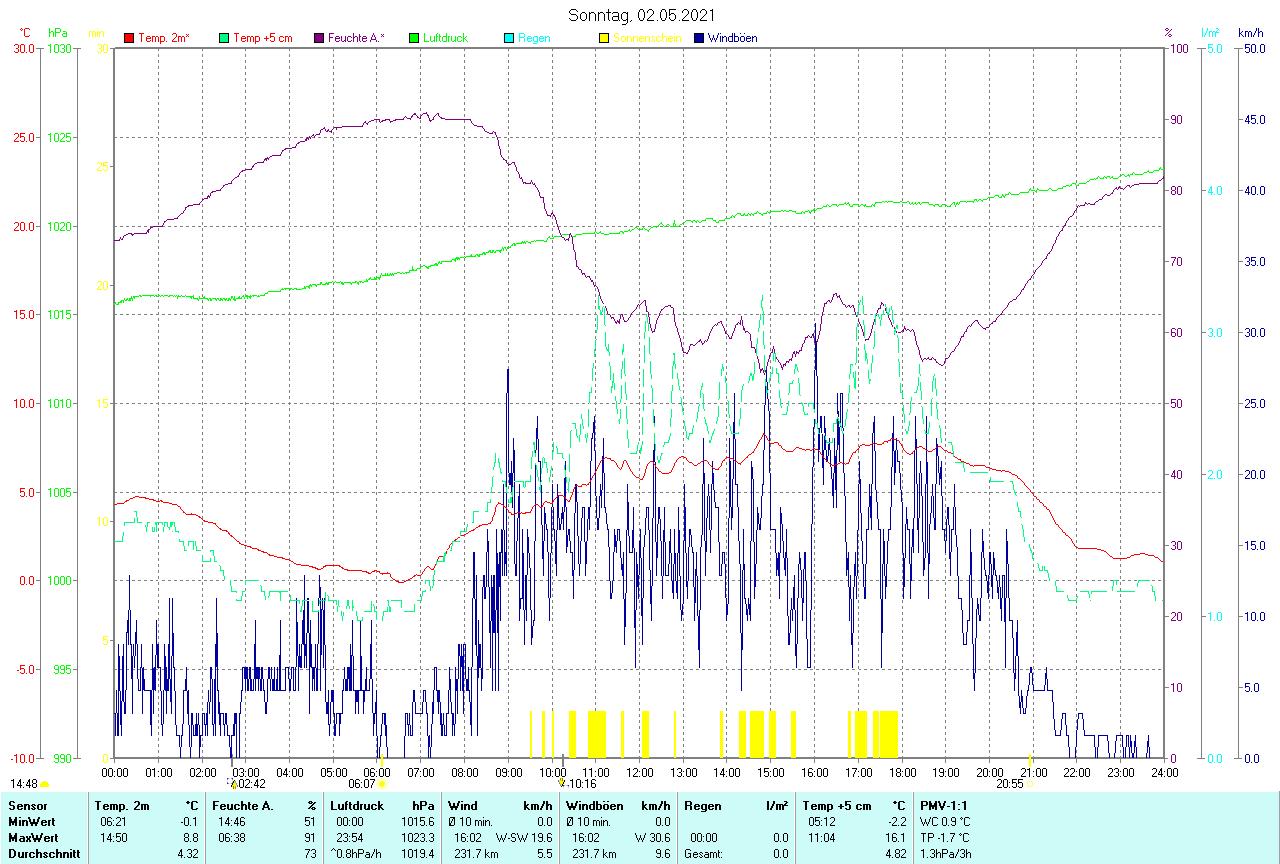Select the 'Temp. 2m*' legend label

pos(164,38)
